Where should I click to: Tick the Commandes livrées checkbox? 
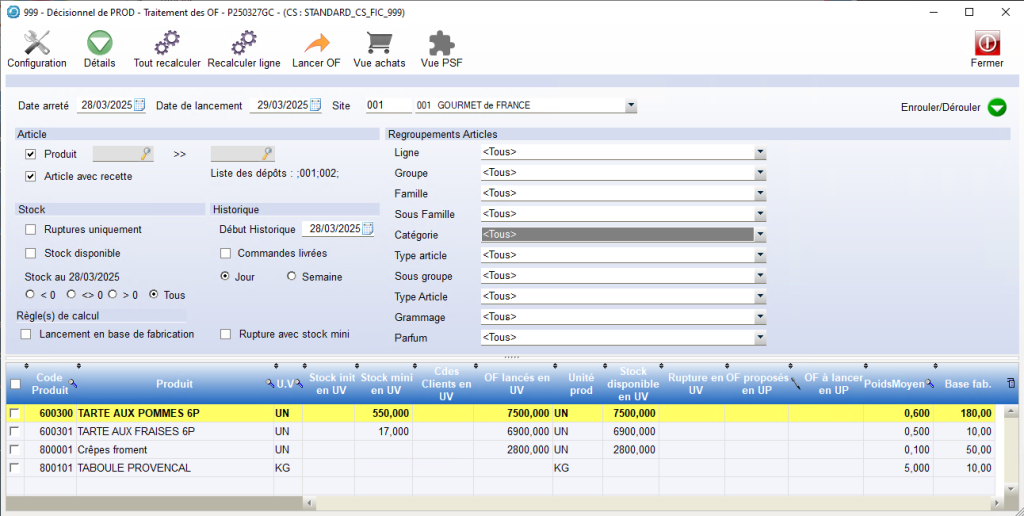pos(226,253)
